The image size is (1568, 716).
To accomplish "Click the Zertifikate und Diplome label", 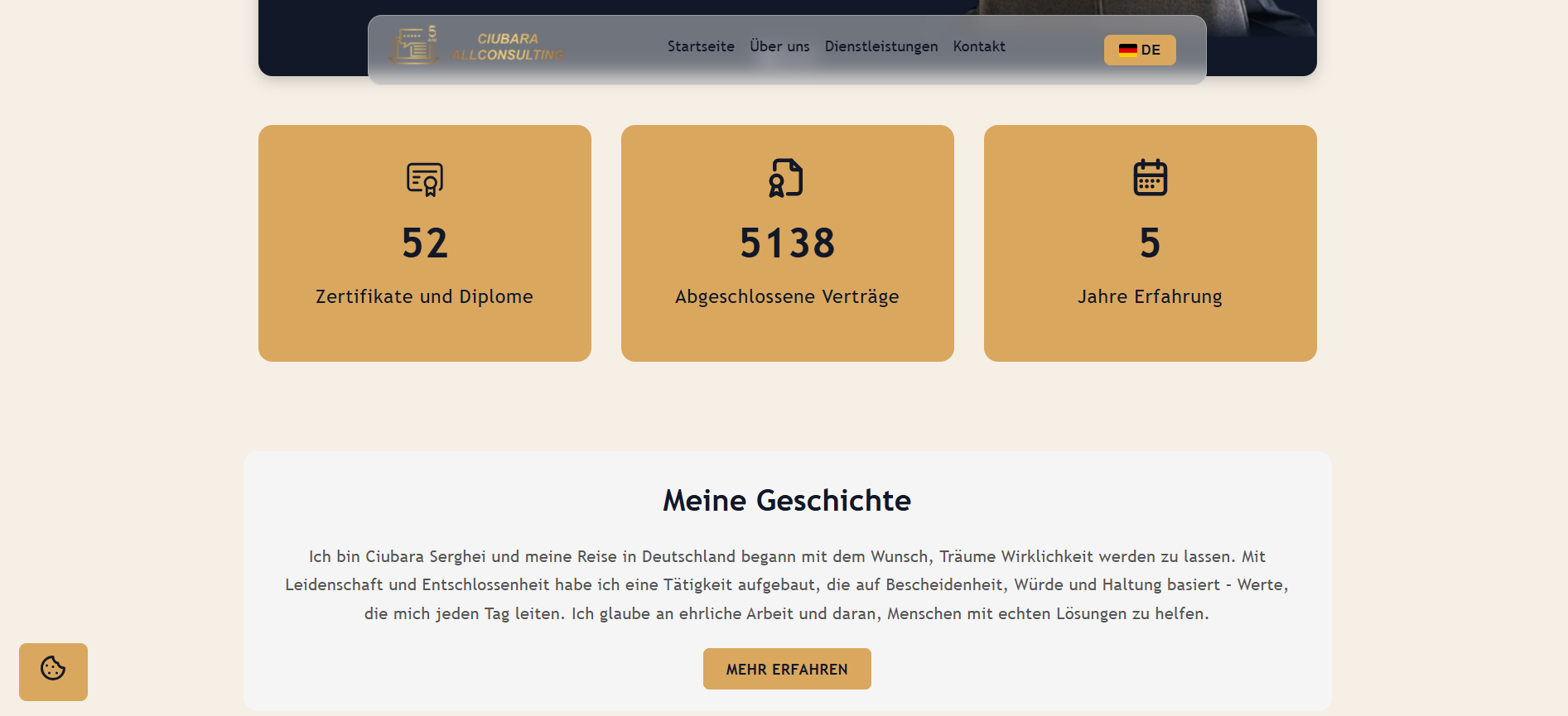I will pyautogui.click(x=424, y=296).
